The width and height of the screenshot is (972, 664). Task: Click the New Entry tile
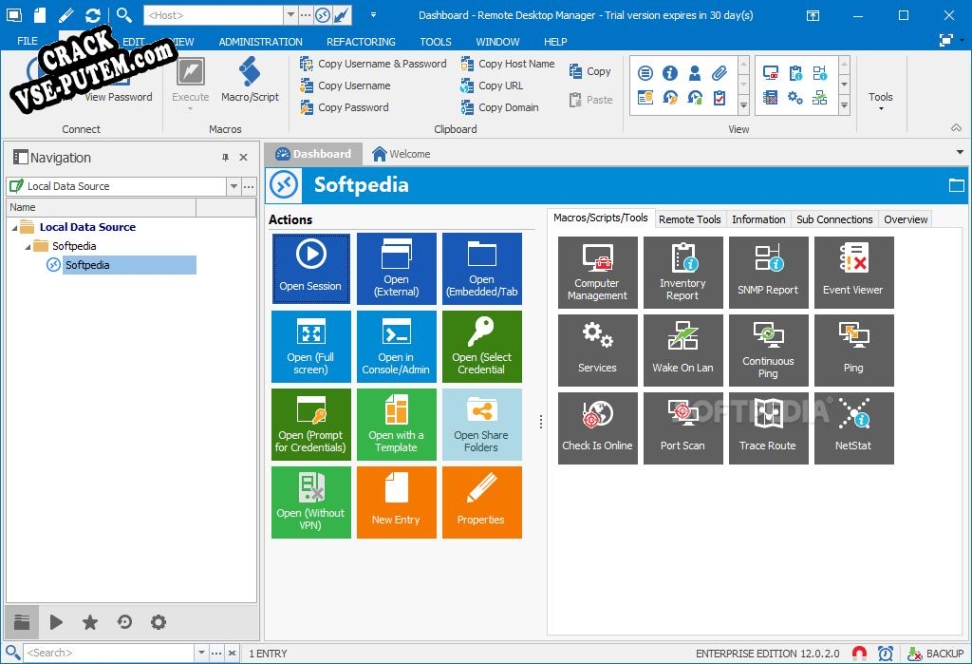click(x=396, y=502)
